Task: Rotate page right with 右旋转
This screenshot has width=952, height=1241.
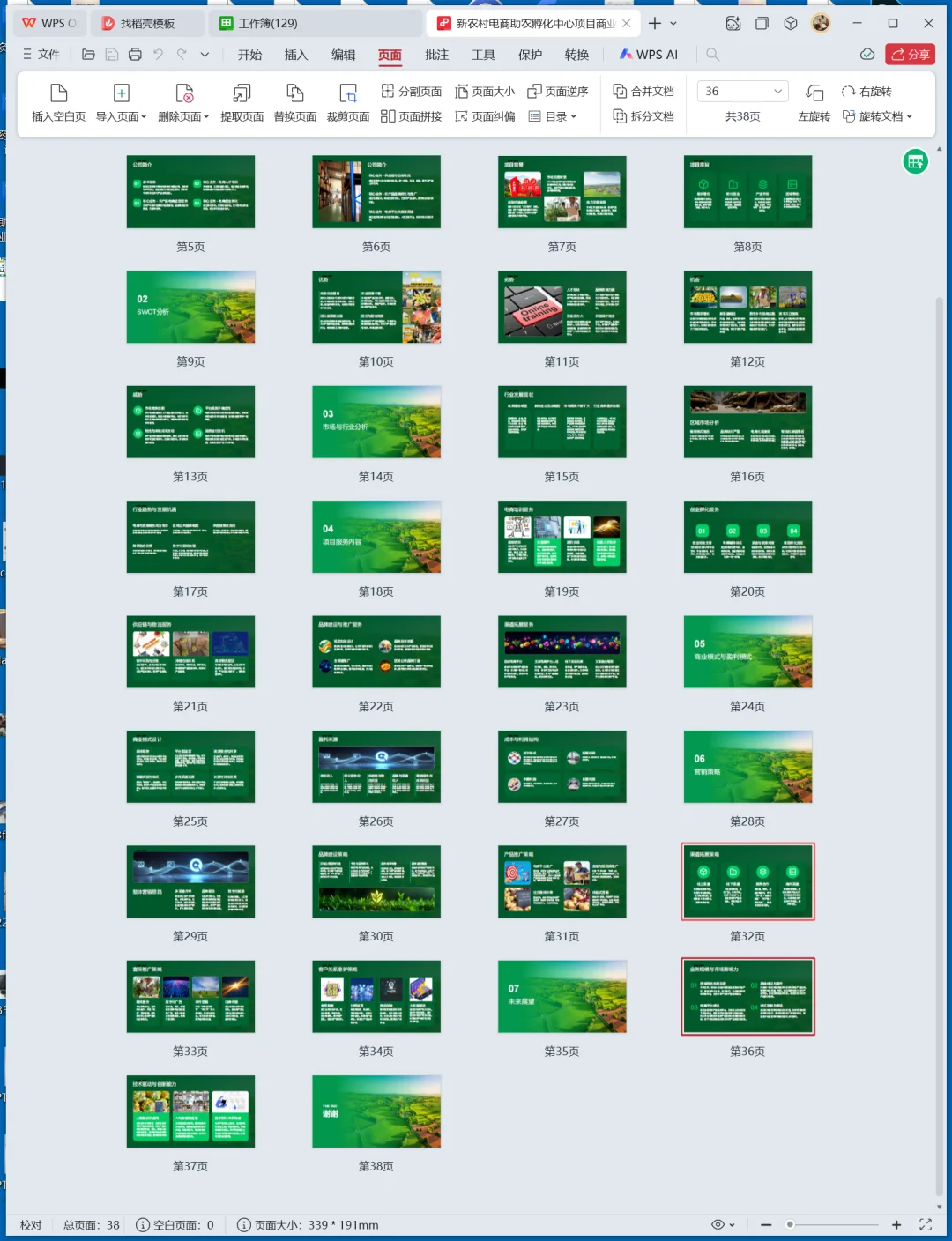Action: click(x=866, y=91)
